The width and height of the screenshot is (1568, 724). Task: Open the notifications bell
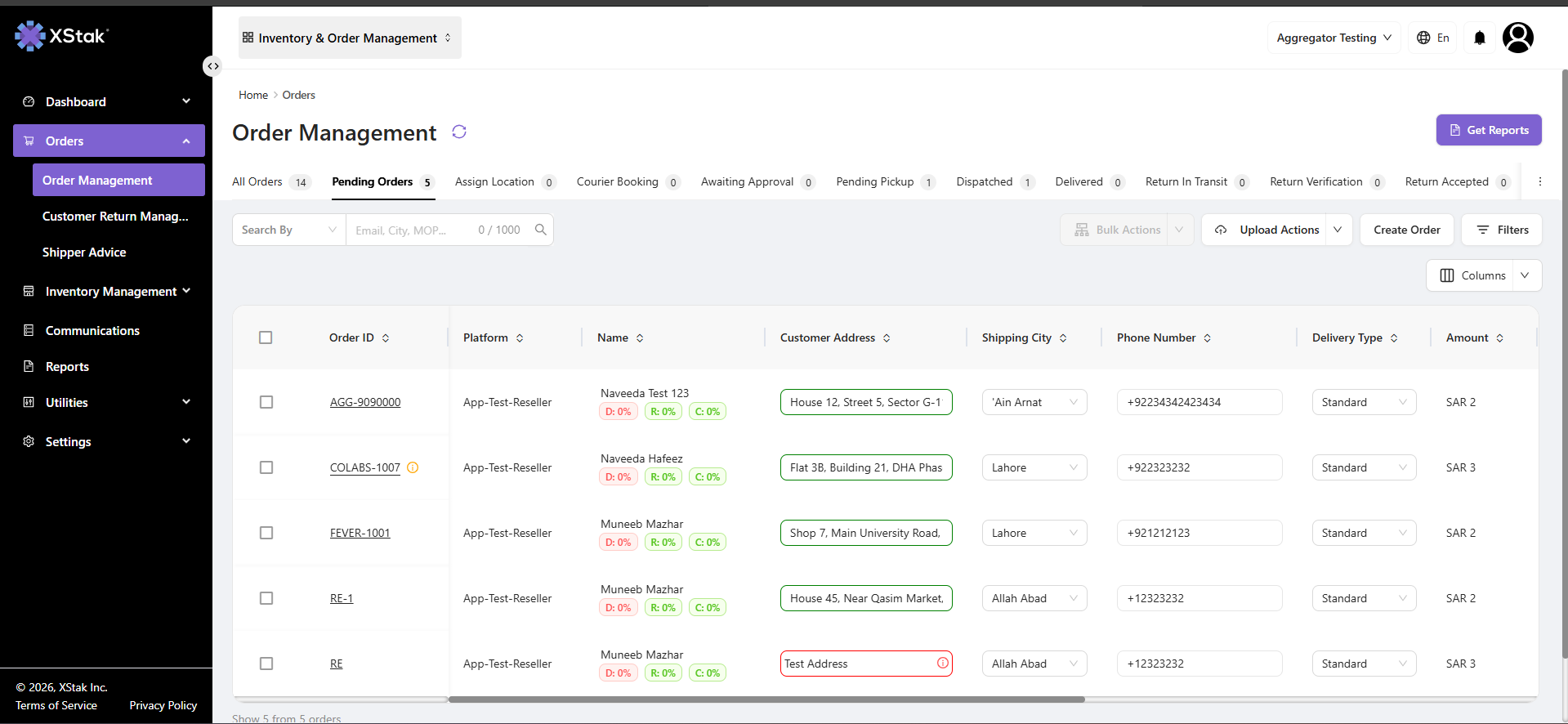(1480, 38)
